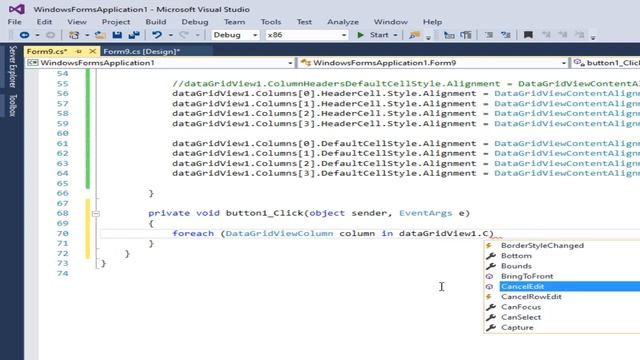640x360 pixels.
Task: Open the Toolbox side panel
Action: [x=12, y=105]
